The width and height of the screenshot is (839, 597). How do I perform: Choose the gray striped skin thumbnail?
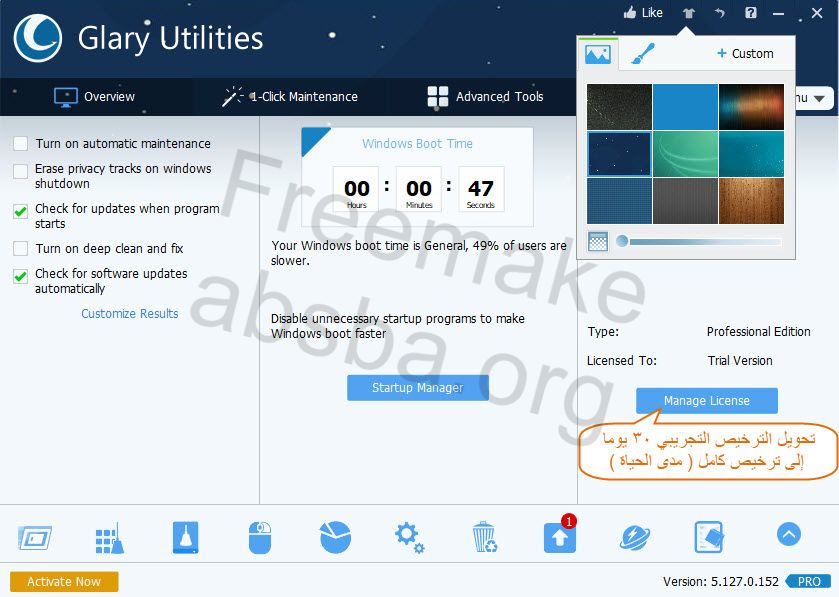685,201
